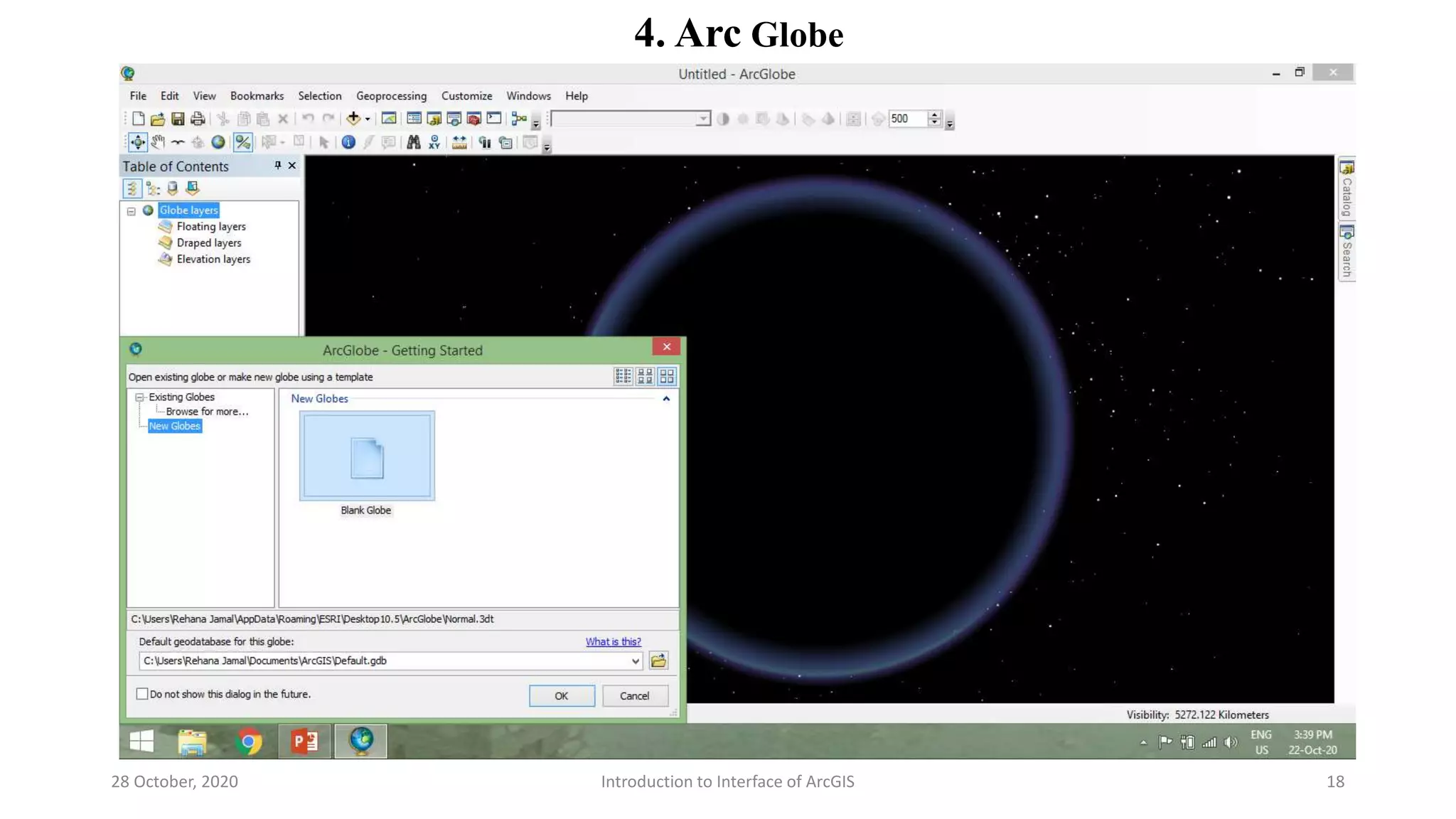Switch dialog to large thumbnails view

point(667,376)
